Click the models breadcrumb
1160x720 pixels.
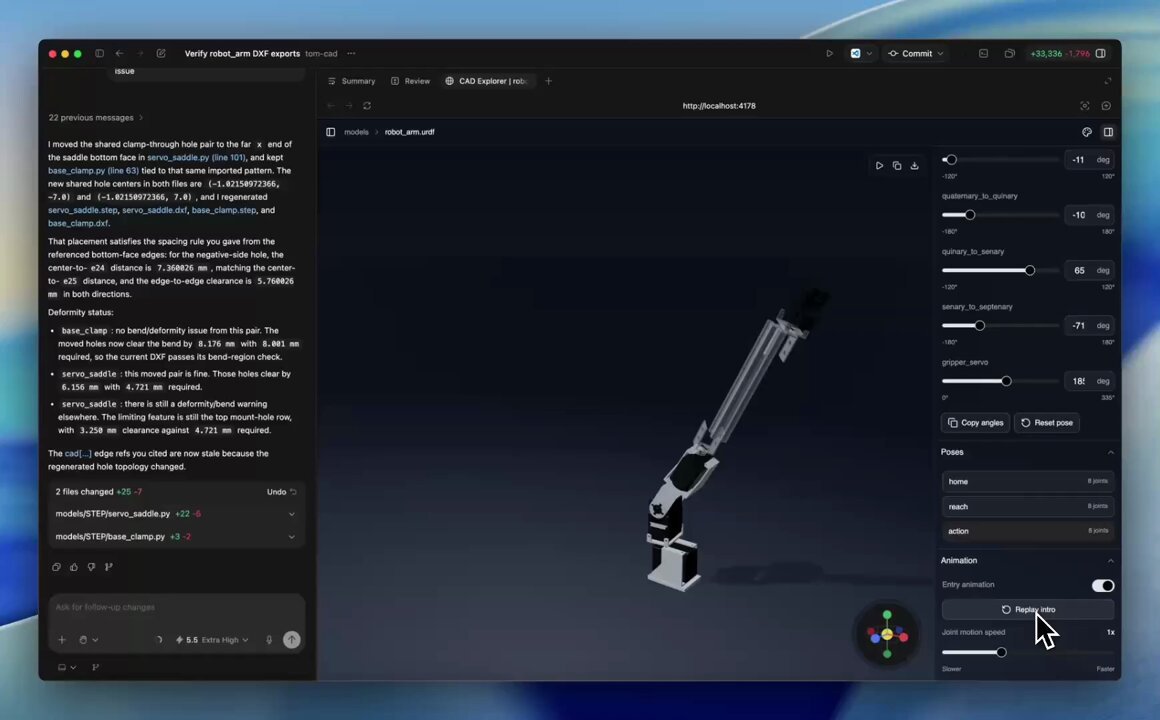[356, 132]
